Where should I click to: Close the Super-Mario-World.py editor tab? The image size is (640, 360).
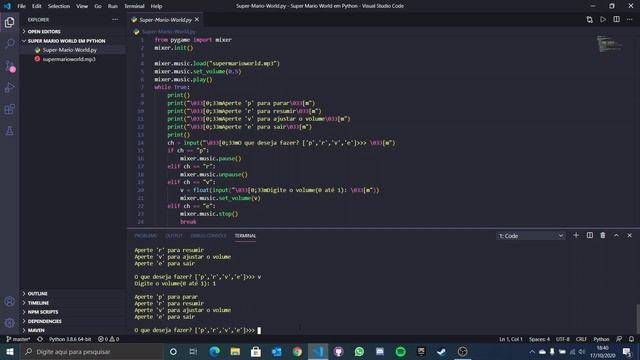tap(197, 20)
